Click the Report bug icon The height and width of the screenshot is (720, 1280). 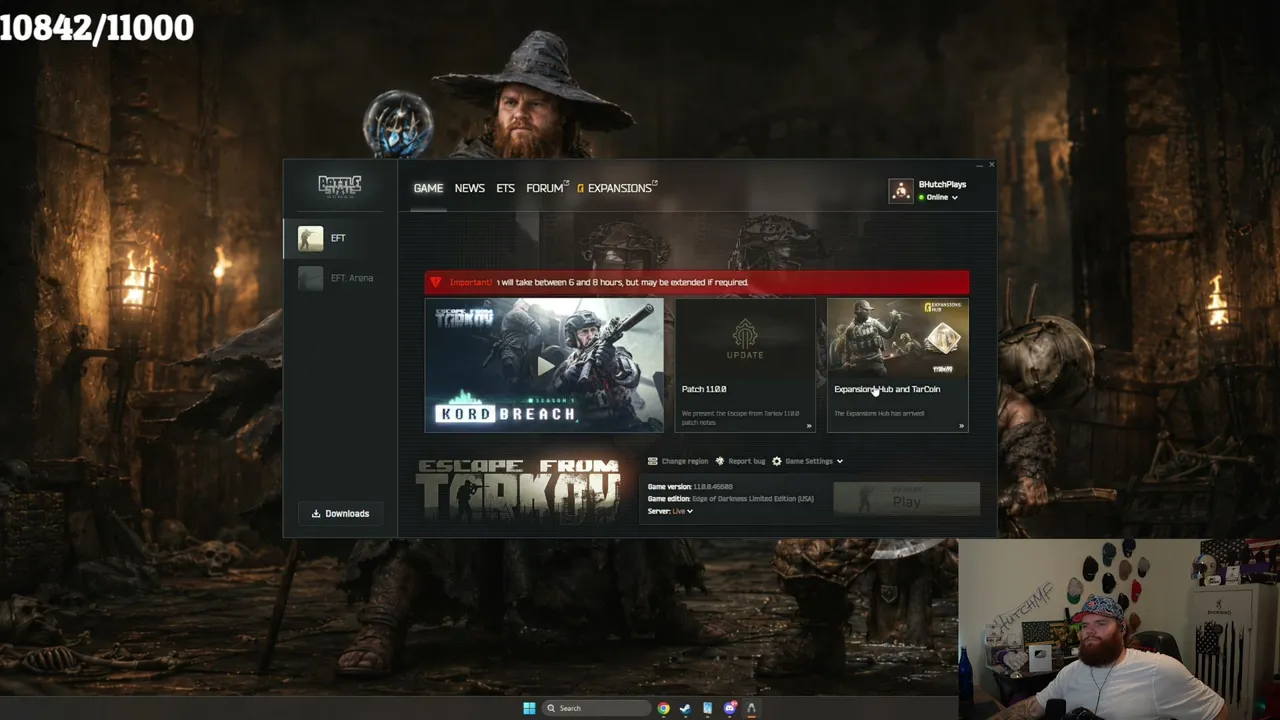(719, 461)
